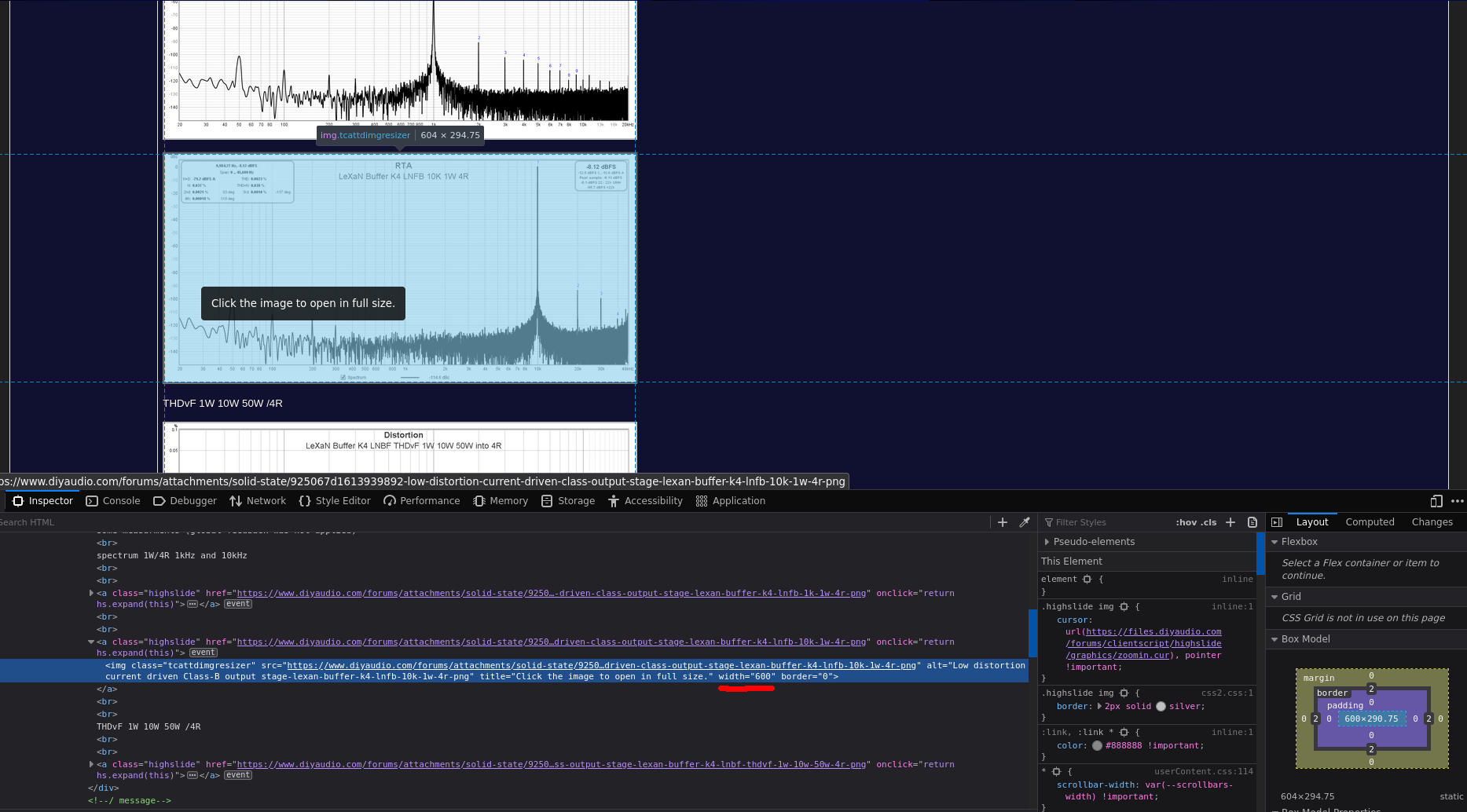
Task: Open the Application tab
Action: [x=731, y=501]
